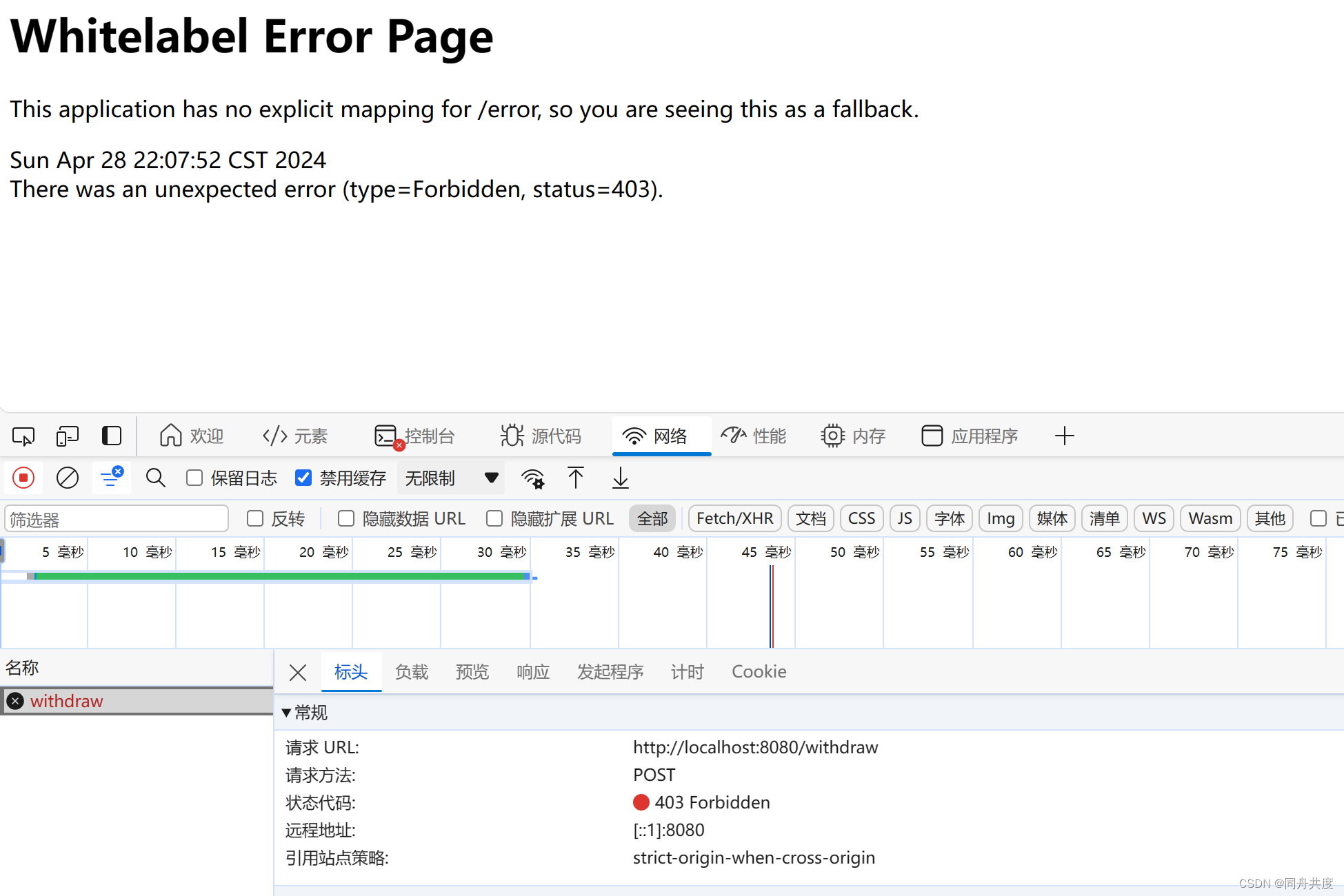Open the Preview (预览) tab
Viewport: 1344px width, 896px height.
472,672
